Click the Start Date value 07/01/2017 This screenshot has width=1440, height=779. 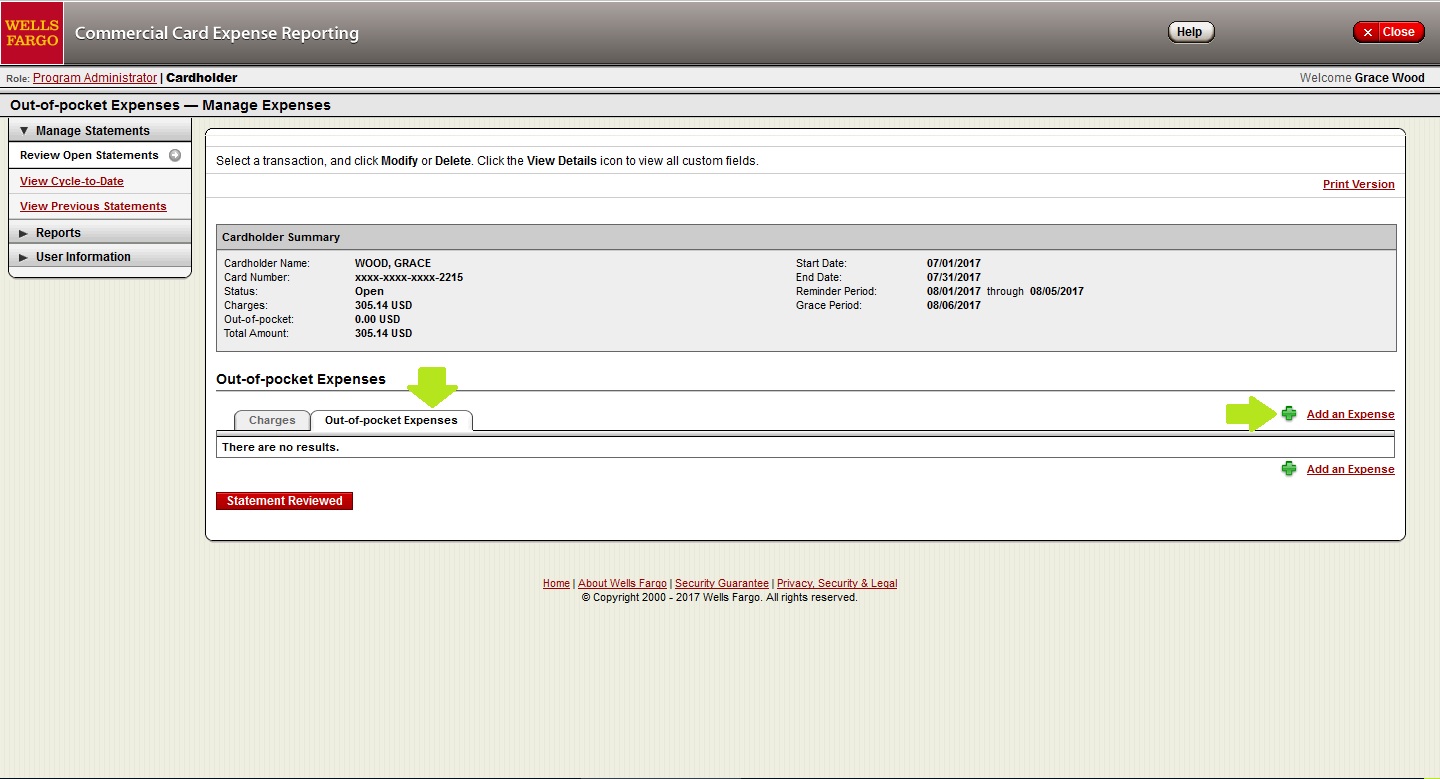[x=954, y=263]
